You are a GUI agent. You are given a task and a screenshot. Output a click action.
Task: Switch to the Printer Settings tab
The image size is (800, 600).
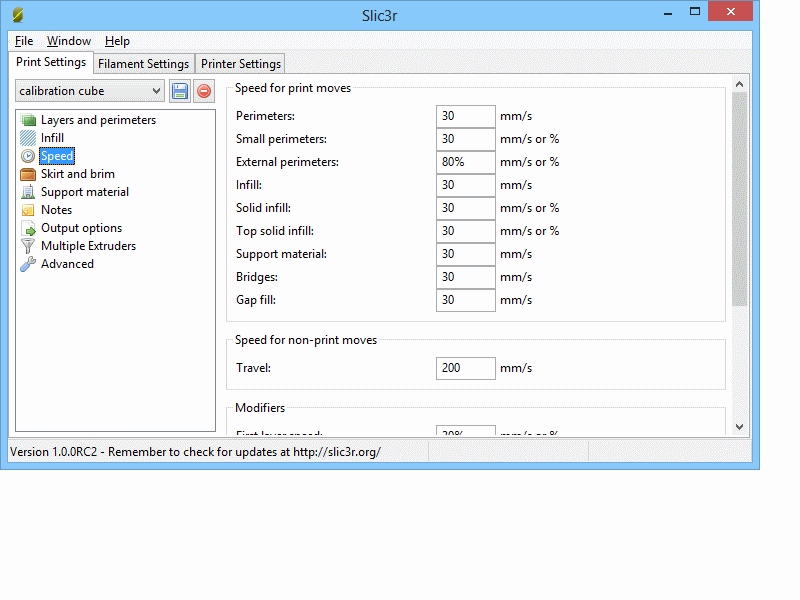241,64
